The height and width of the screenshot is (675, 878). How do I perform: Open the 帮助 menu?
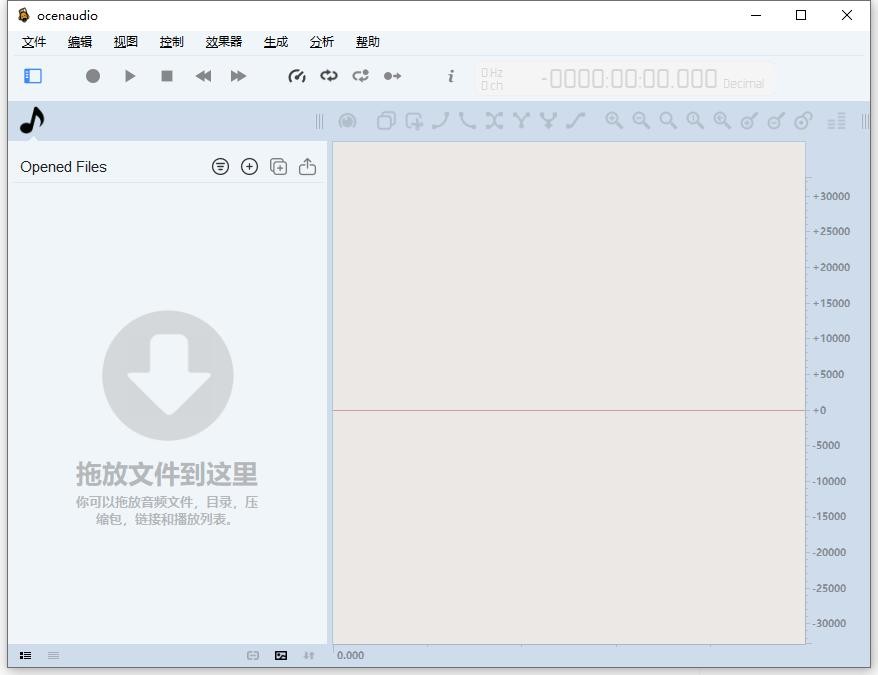368,42
